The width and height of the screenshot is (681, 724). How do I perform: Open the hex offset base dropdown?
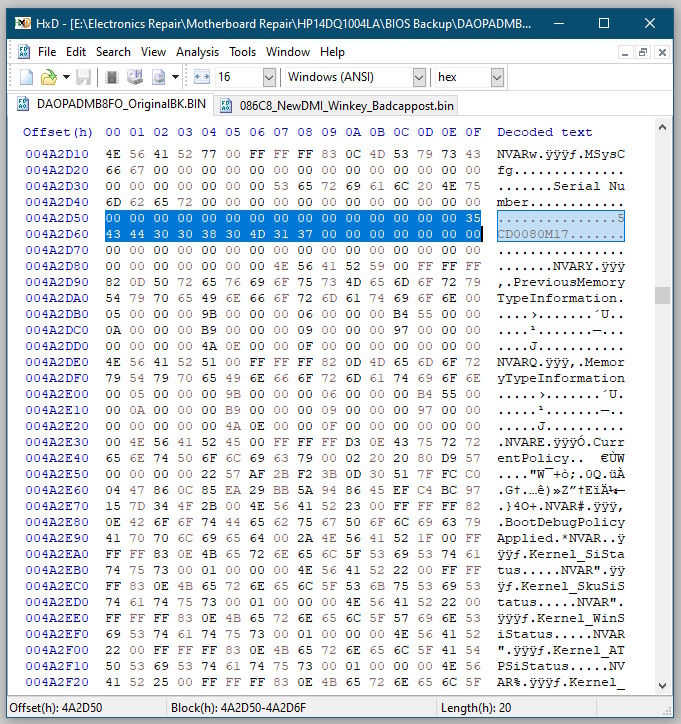tap(497, 77)
